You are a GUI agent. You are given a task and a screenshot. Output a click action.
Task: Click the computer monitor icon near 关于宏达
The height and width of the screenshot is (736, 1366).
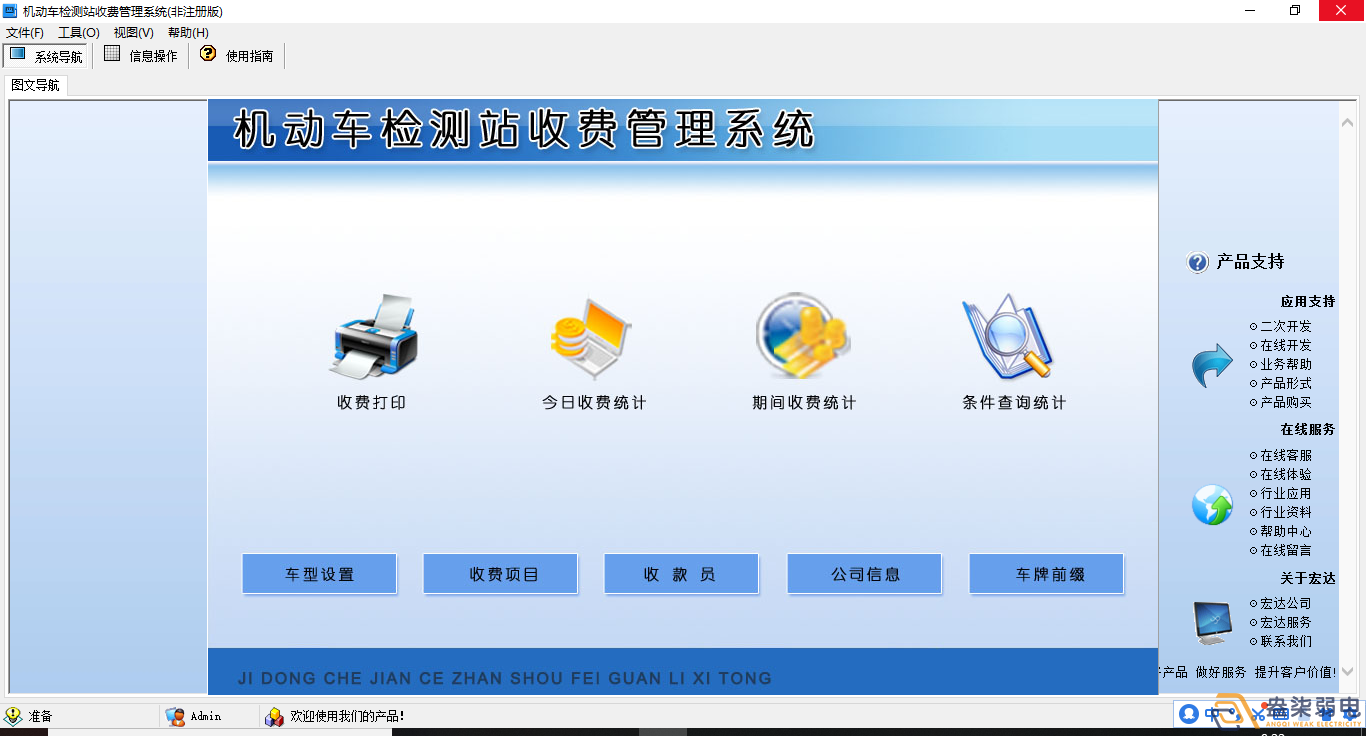(x=1211, y=621)
